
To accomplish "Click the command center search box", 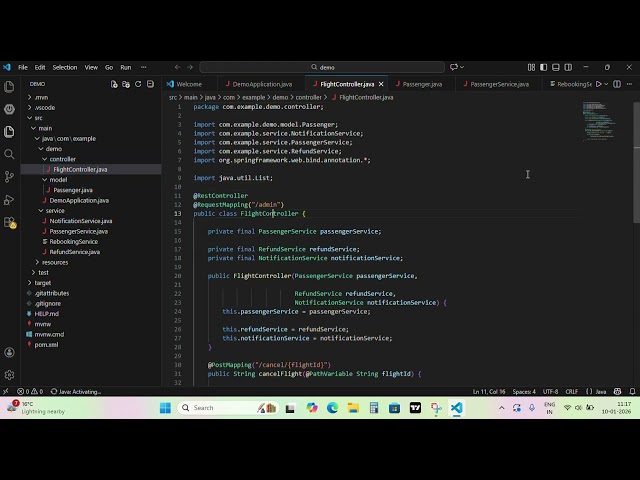I will 322,67.
